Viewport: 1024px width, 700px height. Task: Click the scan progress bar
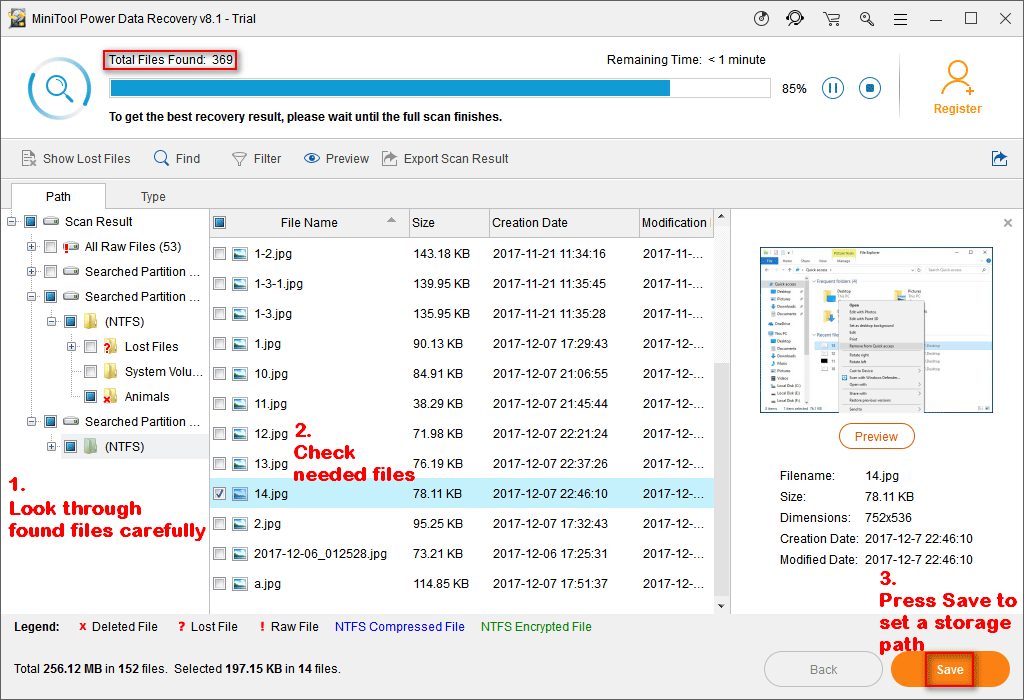pyautogui.click(x=440, y=88)
